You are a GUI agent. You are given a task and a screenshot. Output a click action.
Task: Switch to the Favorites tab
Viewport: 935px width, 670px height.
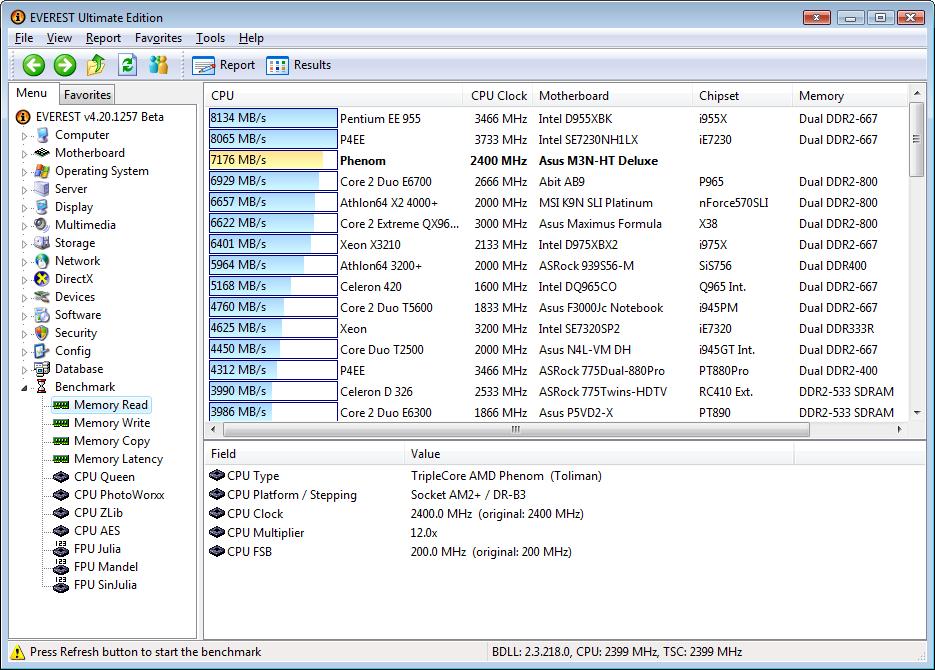(x=87, y=95)
